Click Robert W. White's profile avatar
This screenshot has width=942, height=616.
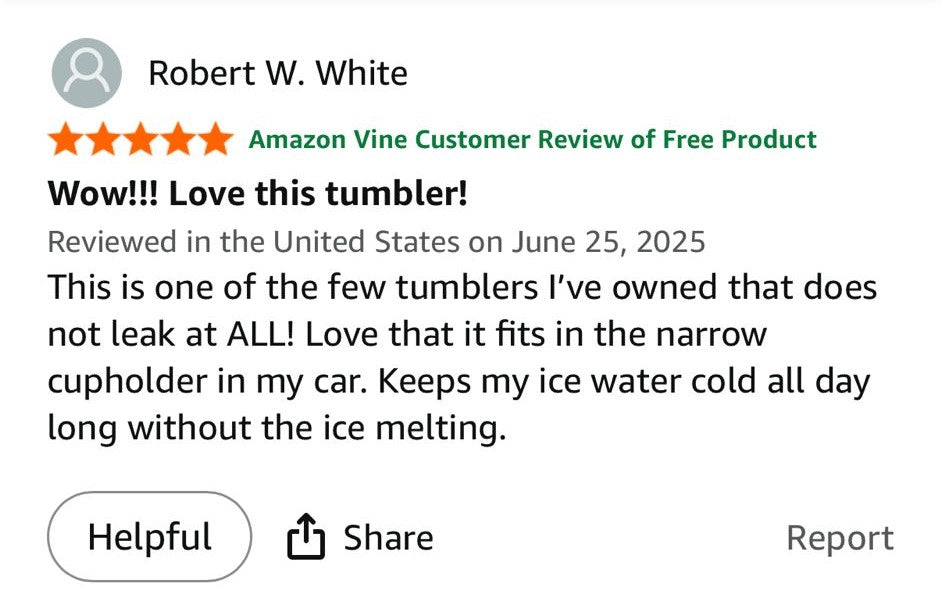(x=87, y=73)
